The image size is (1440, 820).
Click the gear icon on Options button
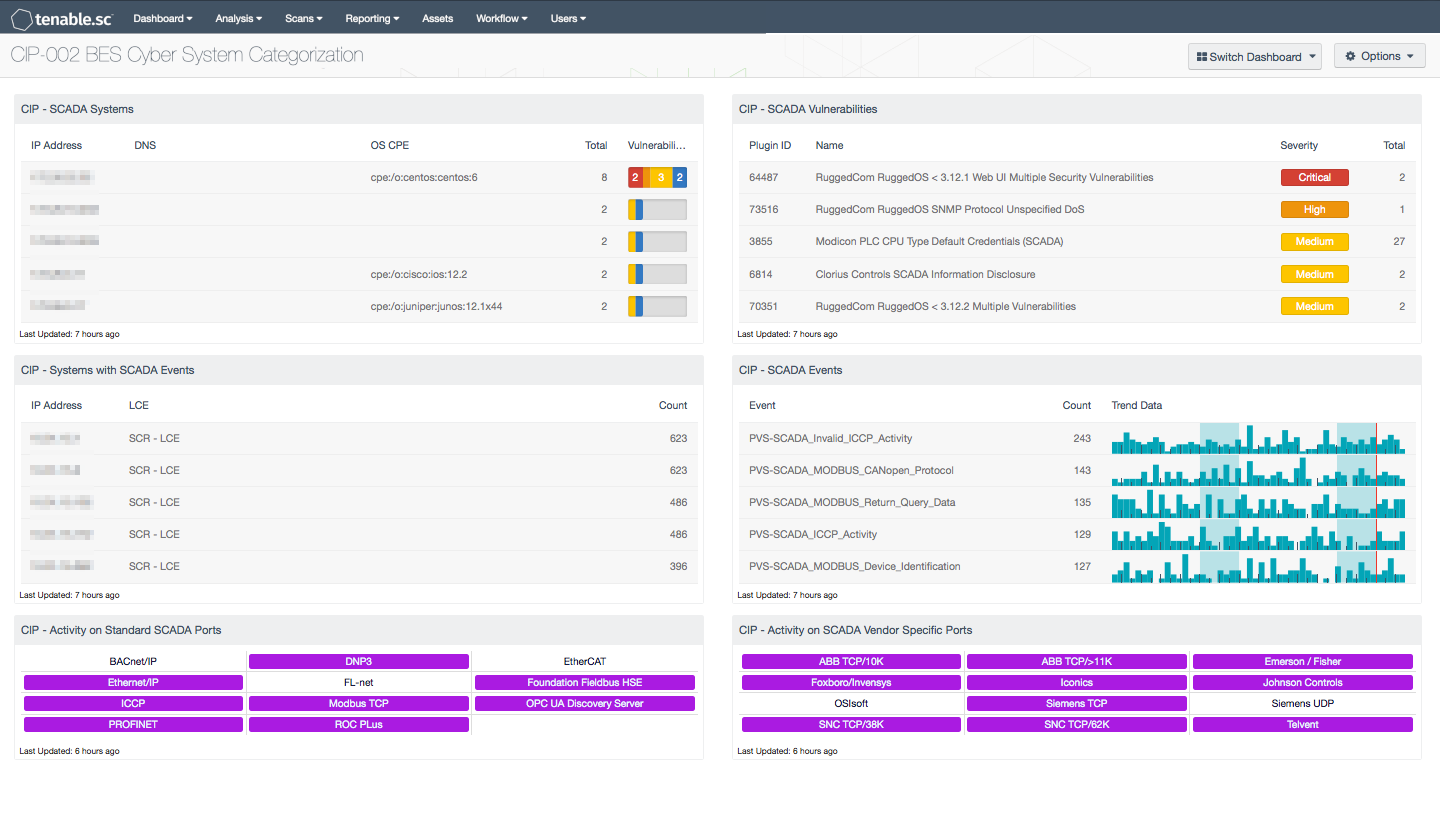coord(1351,57)
